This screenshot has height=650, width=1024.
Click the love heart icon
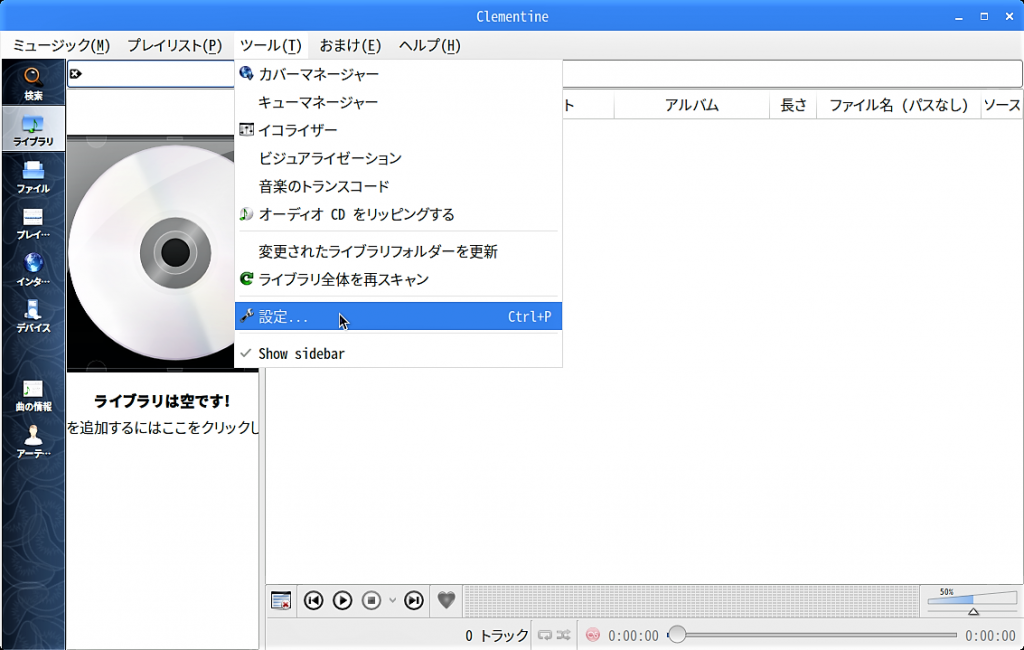pyautogui.click(x=446, y=600)
